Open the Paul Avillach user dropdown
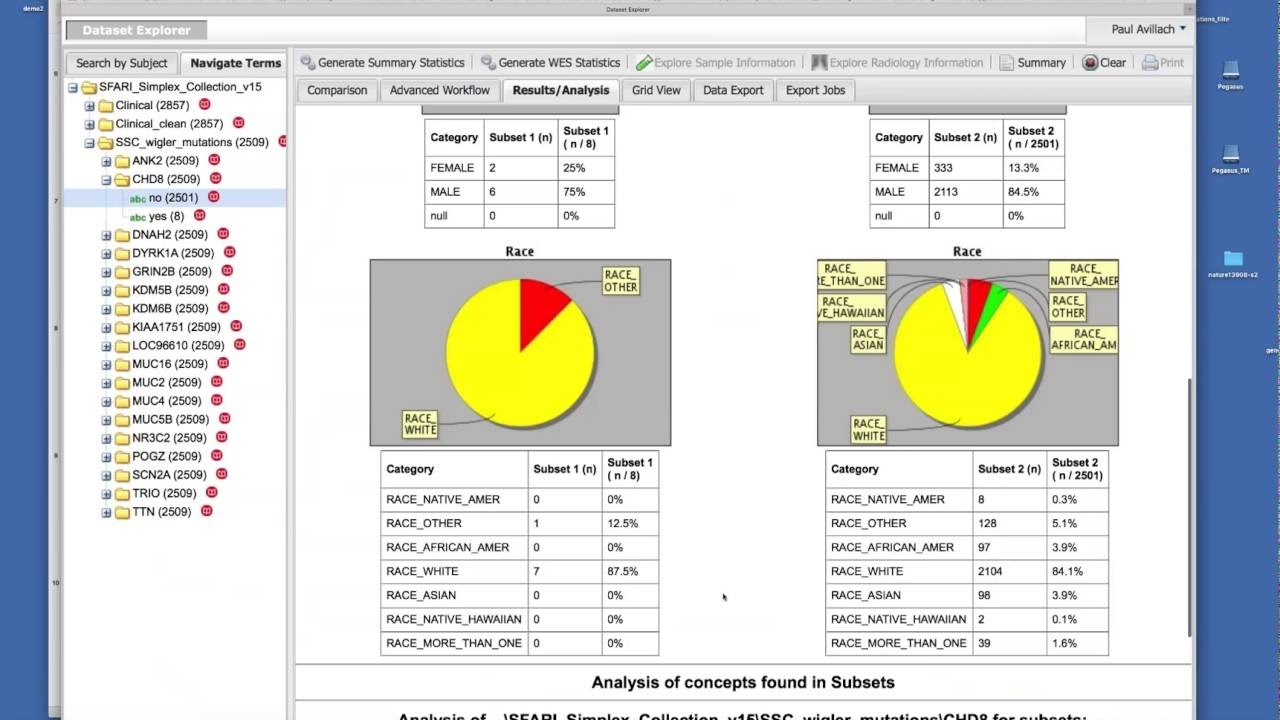Screen dimensions: 1280x720 click(1149, 29)
